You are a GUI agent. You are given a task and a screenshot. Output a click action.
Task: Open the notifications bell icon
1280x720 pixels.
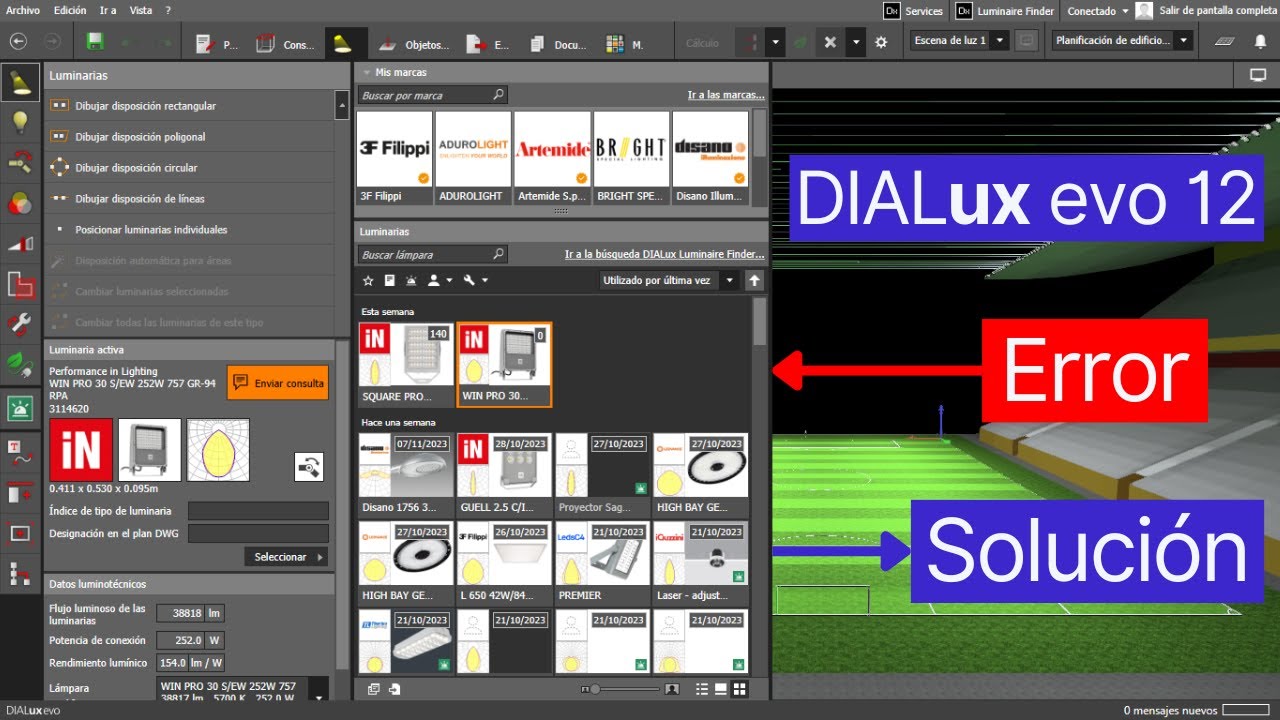(1260, 42)
